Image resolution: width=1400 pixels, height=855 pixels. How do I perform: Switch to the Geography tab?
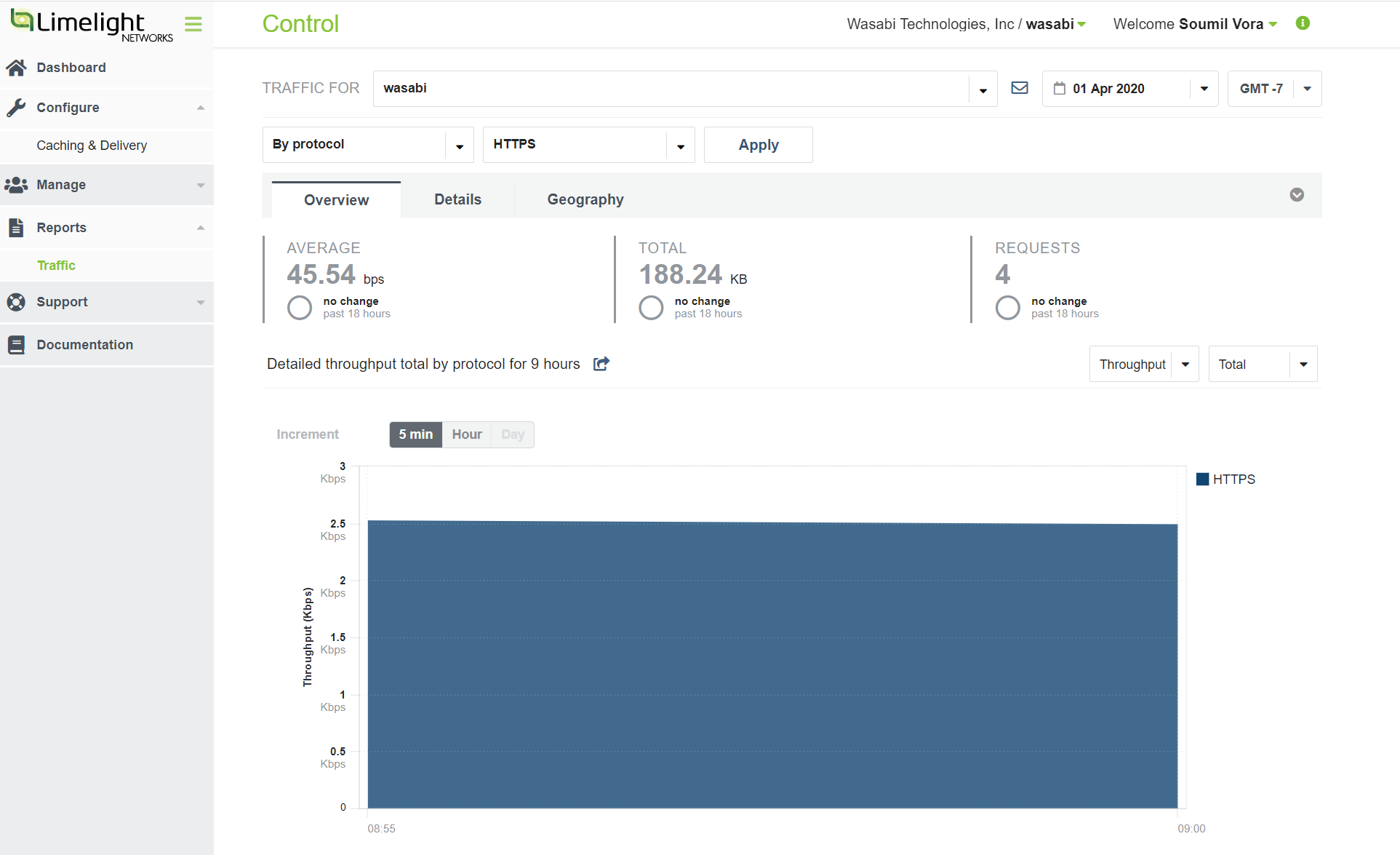tap(585, 199)
